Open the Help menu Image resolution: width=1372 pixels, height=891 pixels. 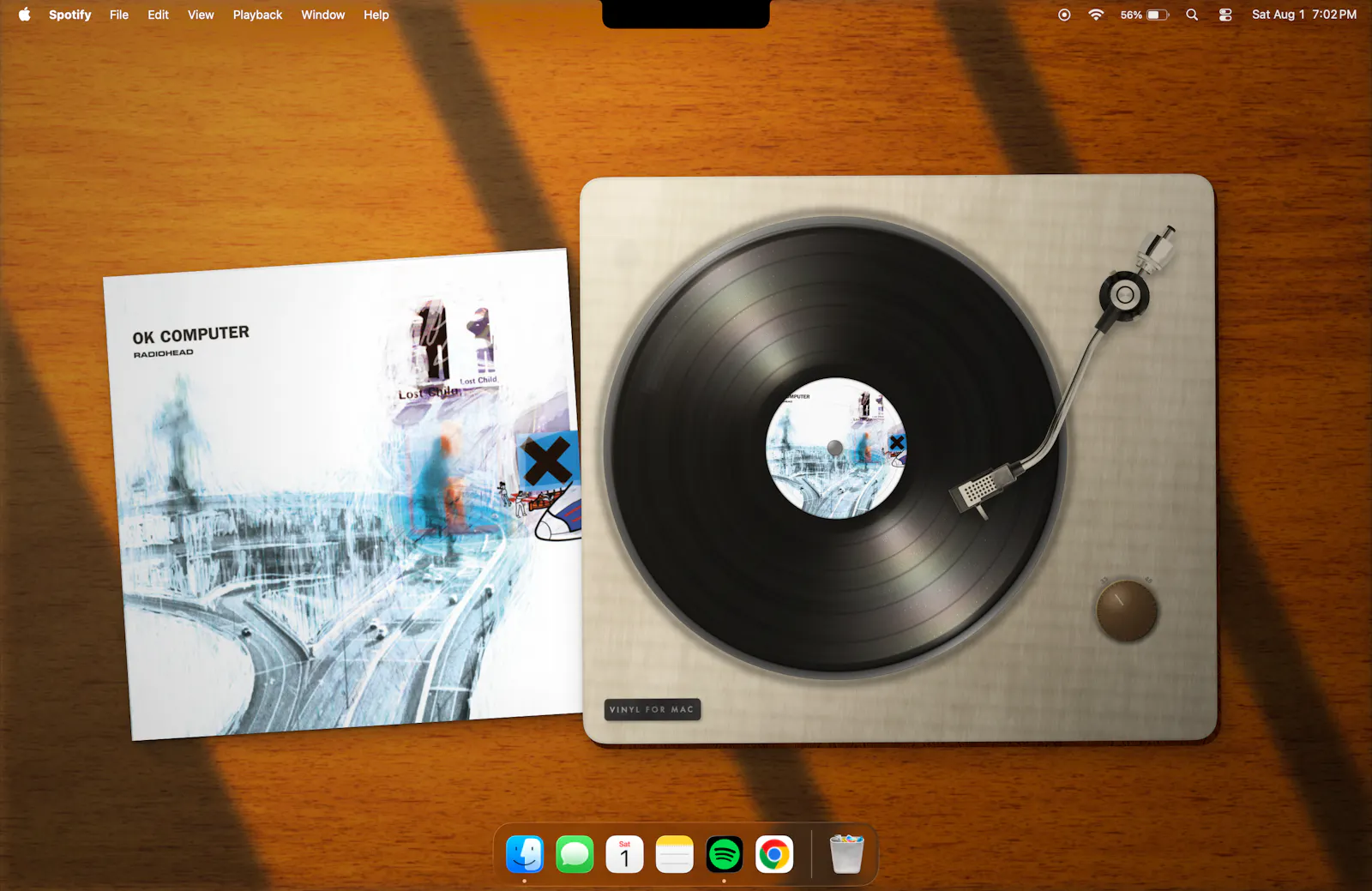[x=376, y=15]
